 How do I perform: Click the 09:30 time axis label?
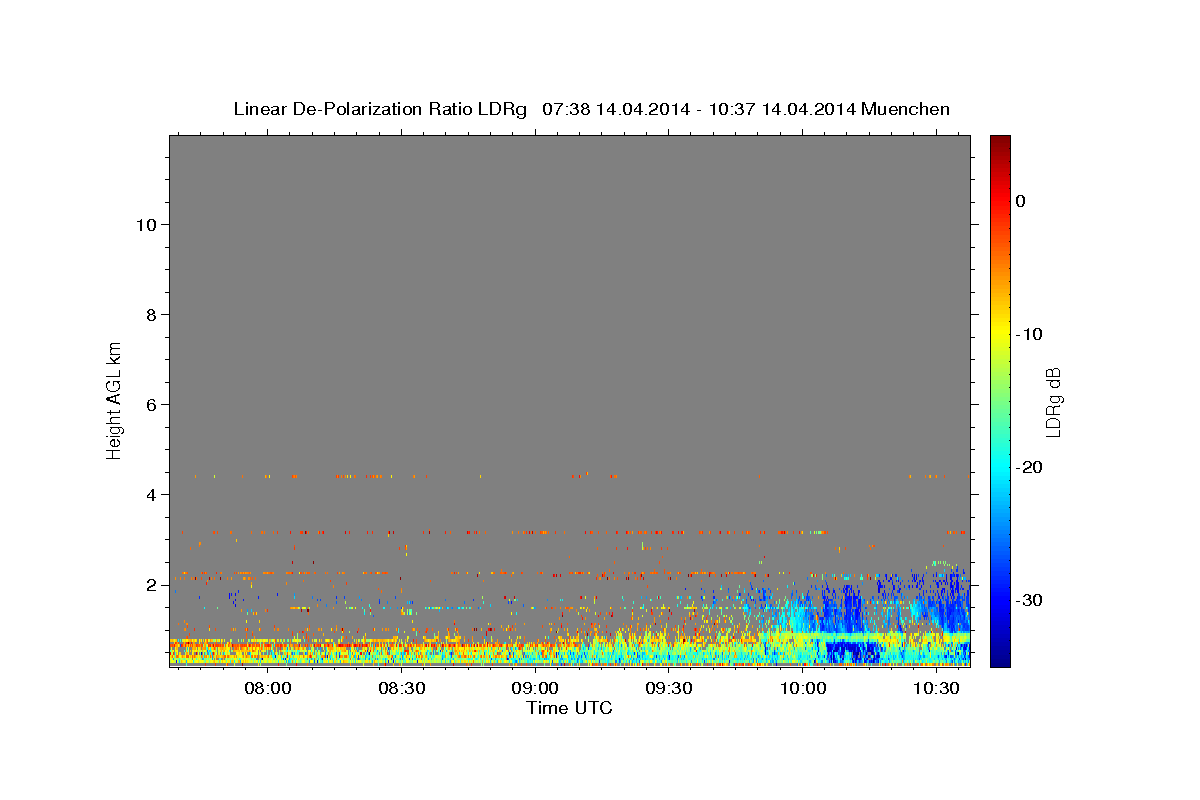tap(669, 689)
